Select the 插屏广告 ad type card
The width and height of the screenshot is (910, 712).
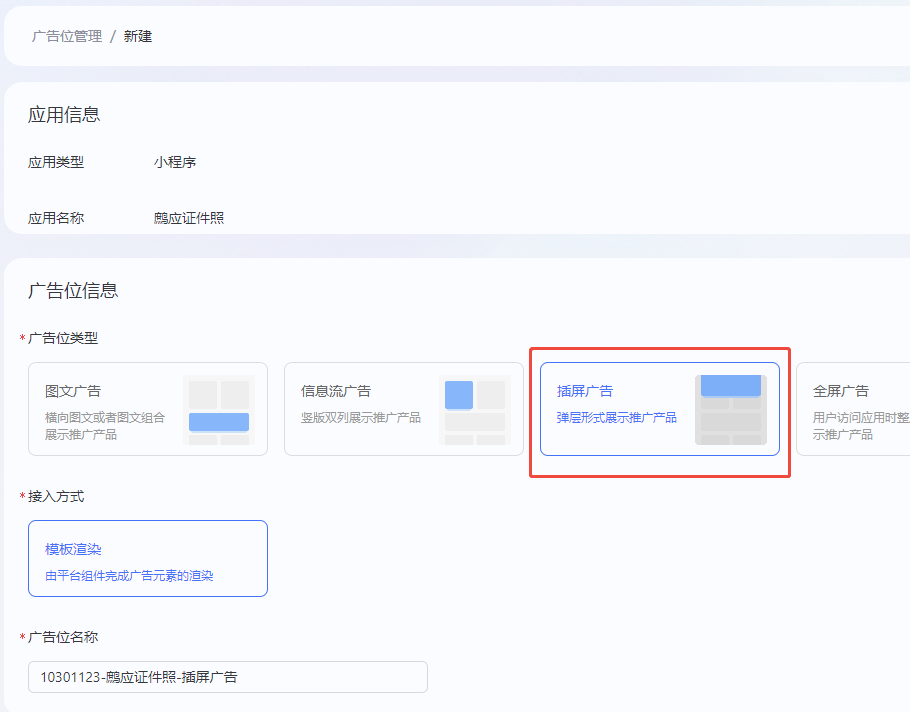660,409
